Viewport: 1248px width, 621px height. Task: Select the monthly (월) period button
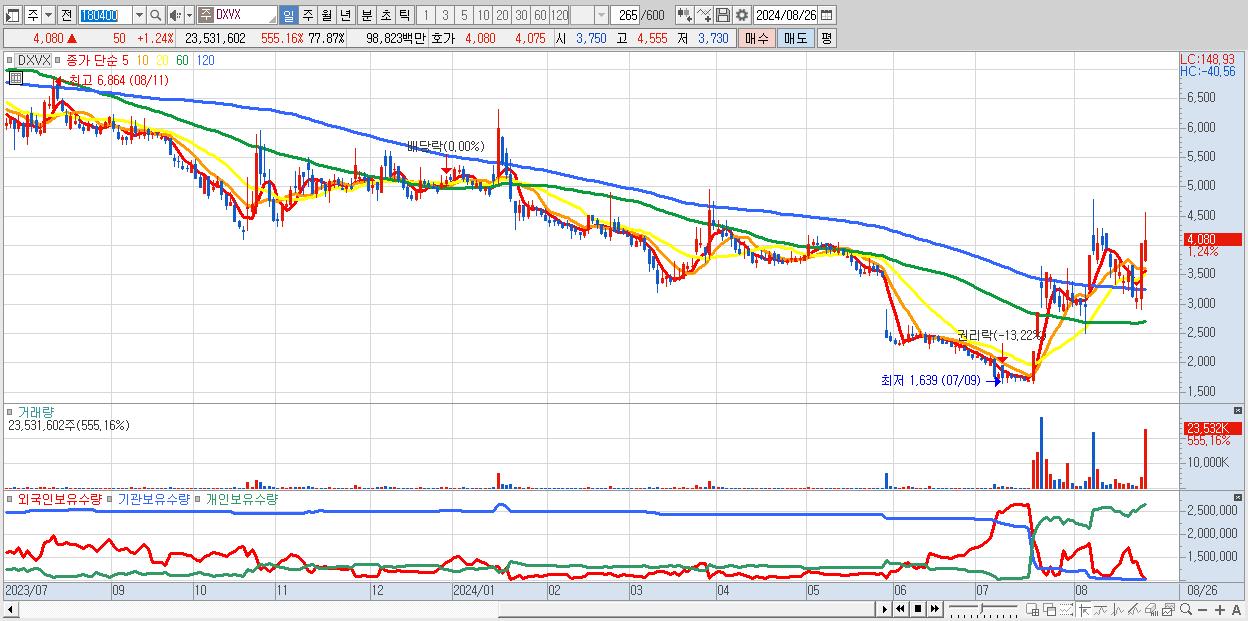click(326, 15)
